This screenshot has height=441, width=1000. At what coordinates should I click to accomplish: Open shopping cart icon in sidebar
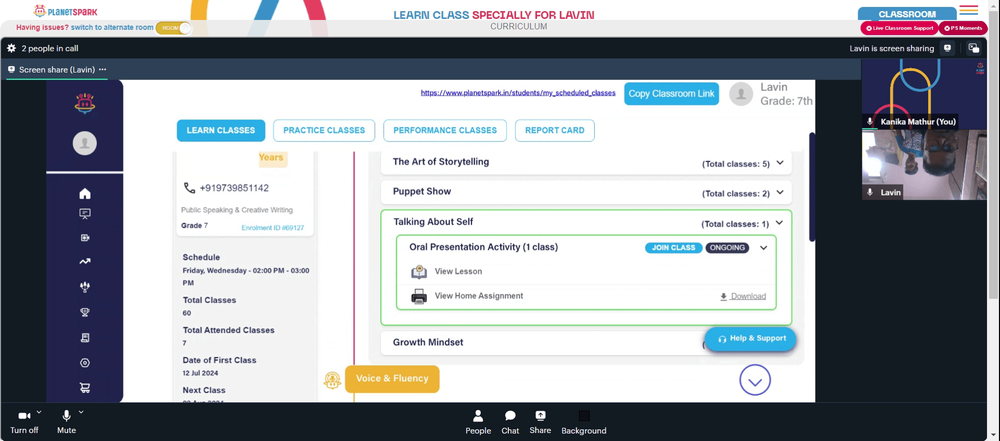[85, 387]
